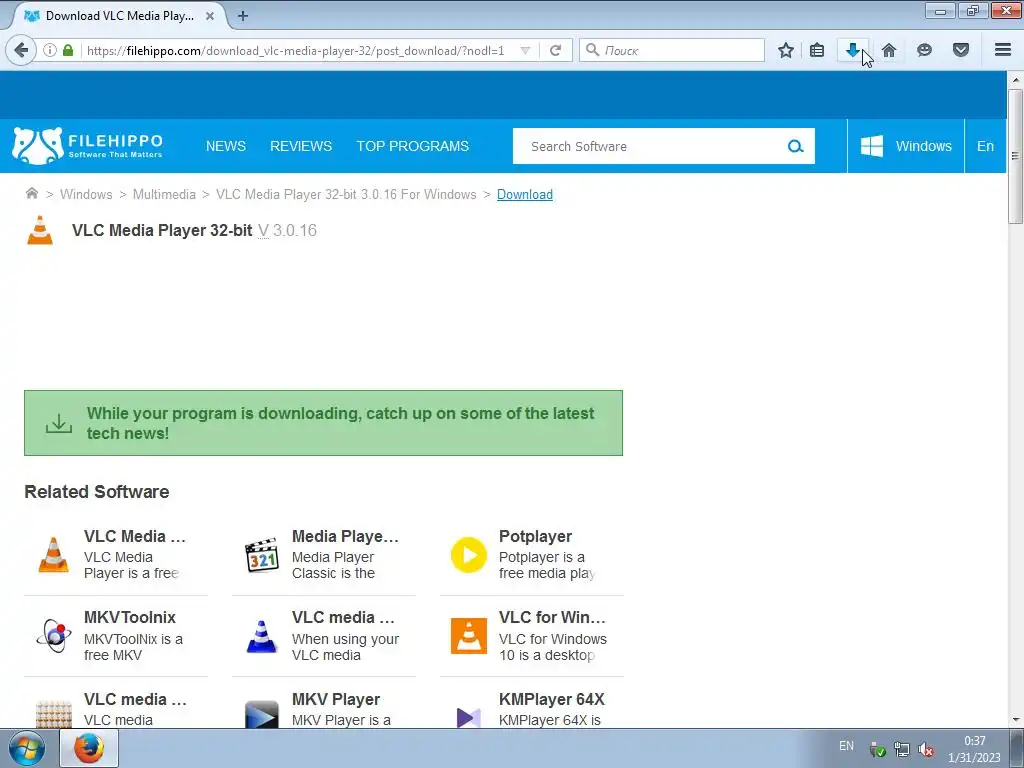Open the En language selector
This screenshot has height=768, width=1024.
[x=985, y=146]
